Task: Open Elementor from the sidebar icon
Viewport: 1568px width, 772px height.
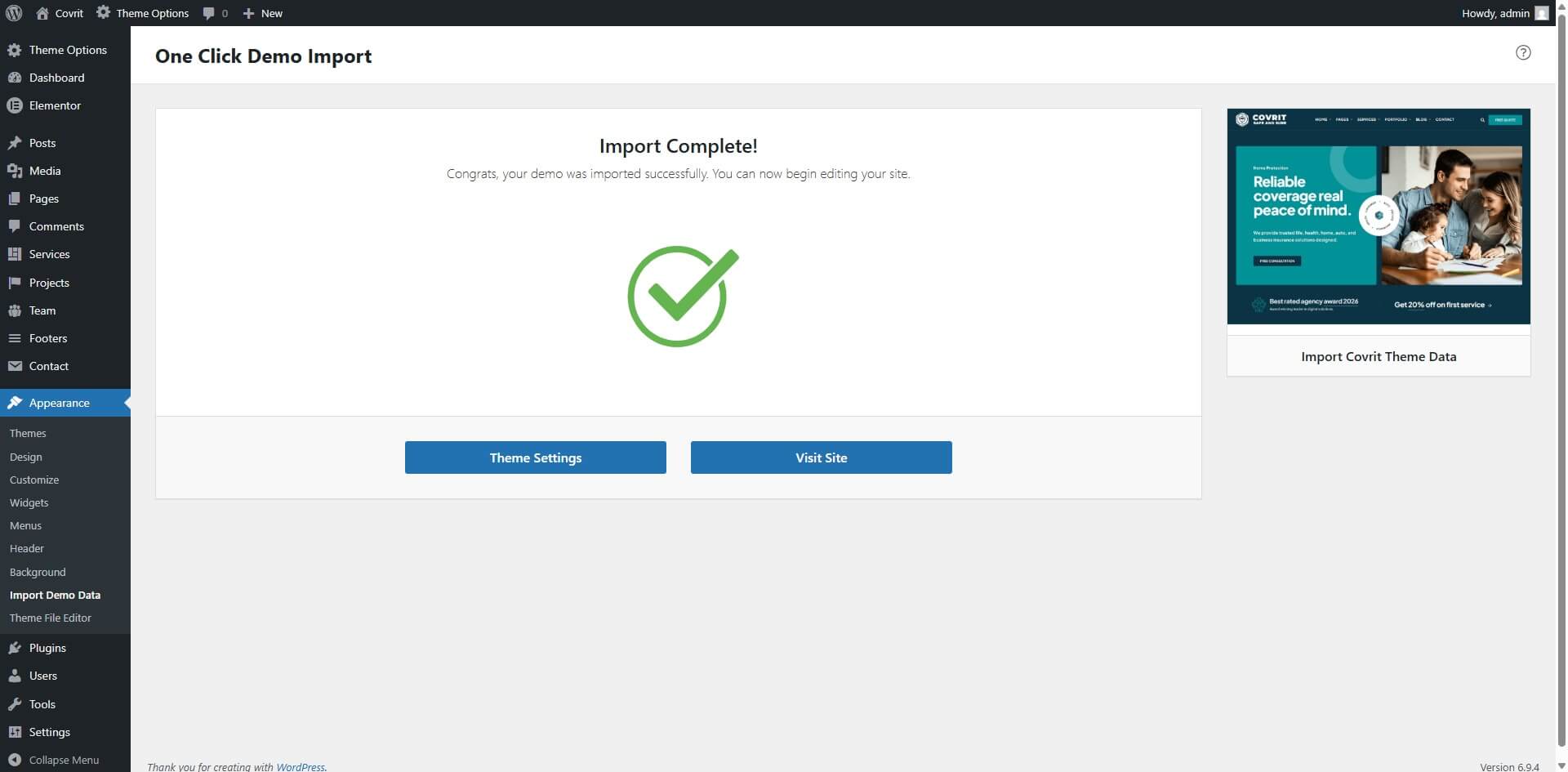Action: [14, 105]
